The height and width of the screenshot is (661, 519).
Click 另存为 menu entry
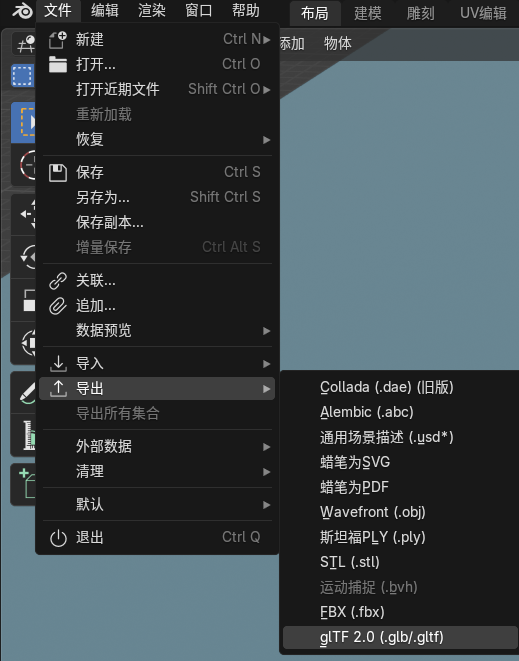[x=157, y=197]
